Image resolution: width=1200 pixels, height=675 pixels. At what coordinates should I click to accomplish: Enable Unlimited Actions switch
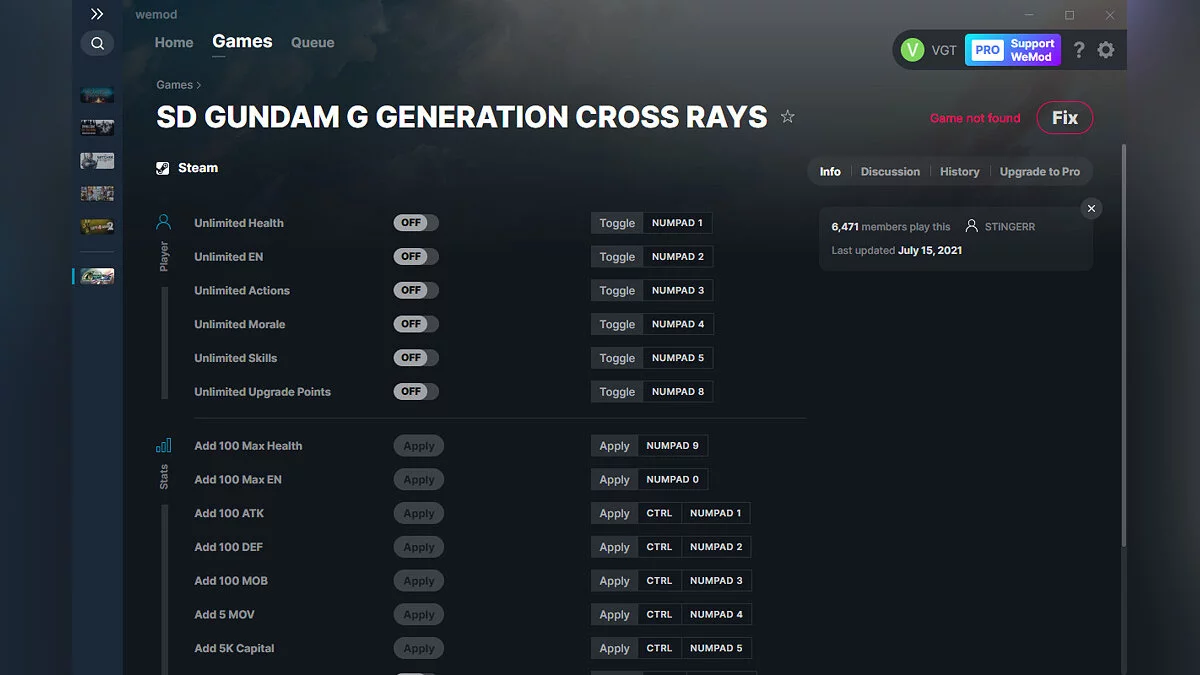416,290
